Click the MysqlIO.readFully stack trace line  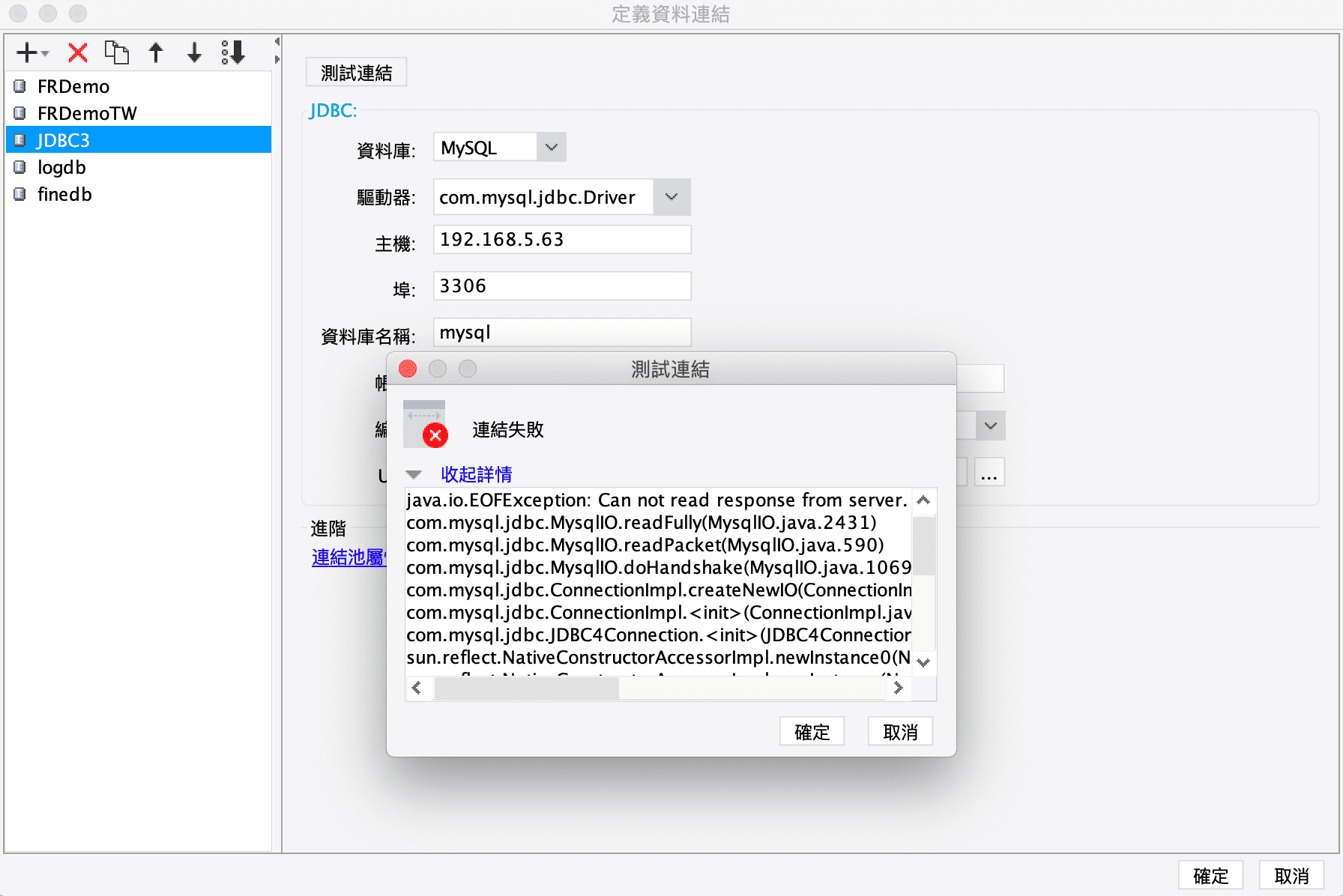coord(642,522)
